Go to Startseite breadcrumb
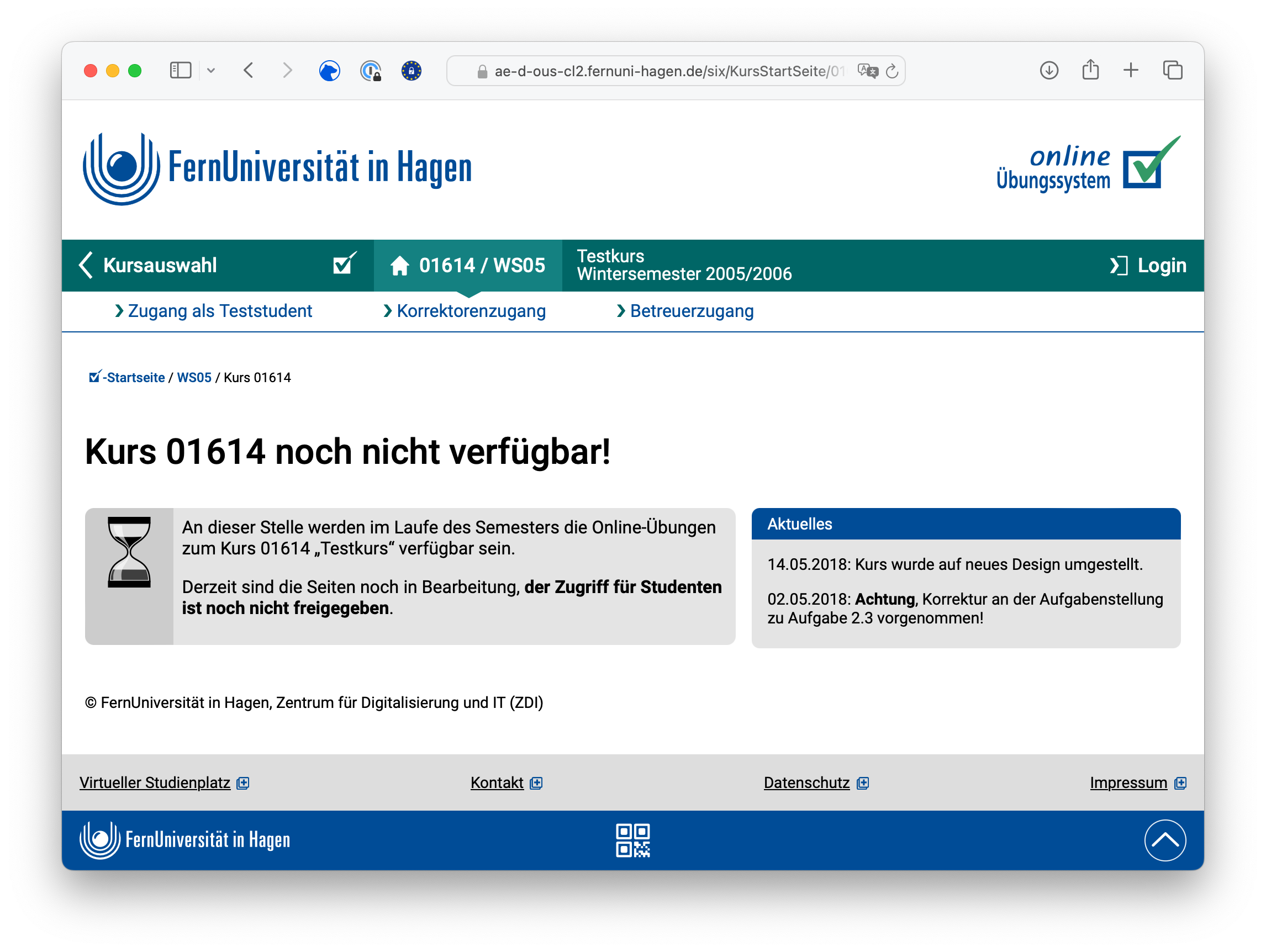This screenshot has width=1266, height=952. coord(127,377)
